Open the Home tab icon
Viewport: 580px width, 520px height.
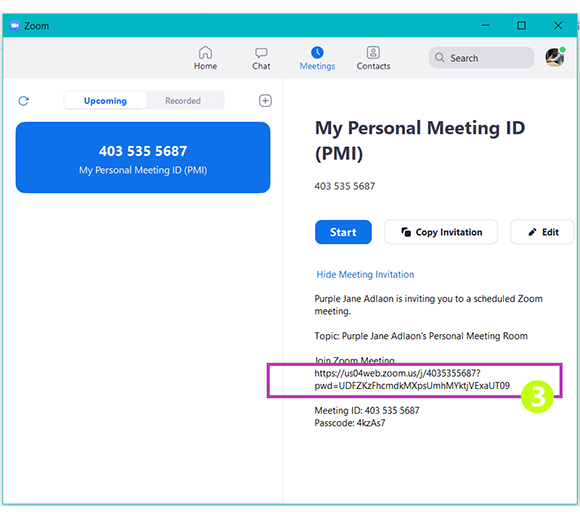[205, 53]
